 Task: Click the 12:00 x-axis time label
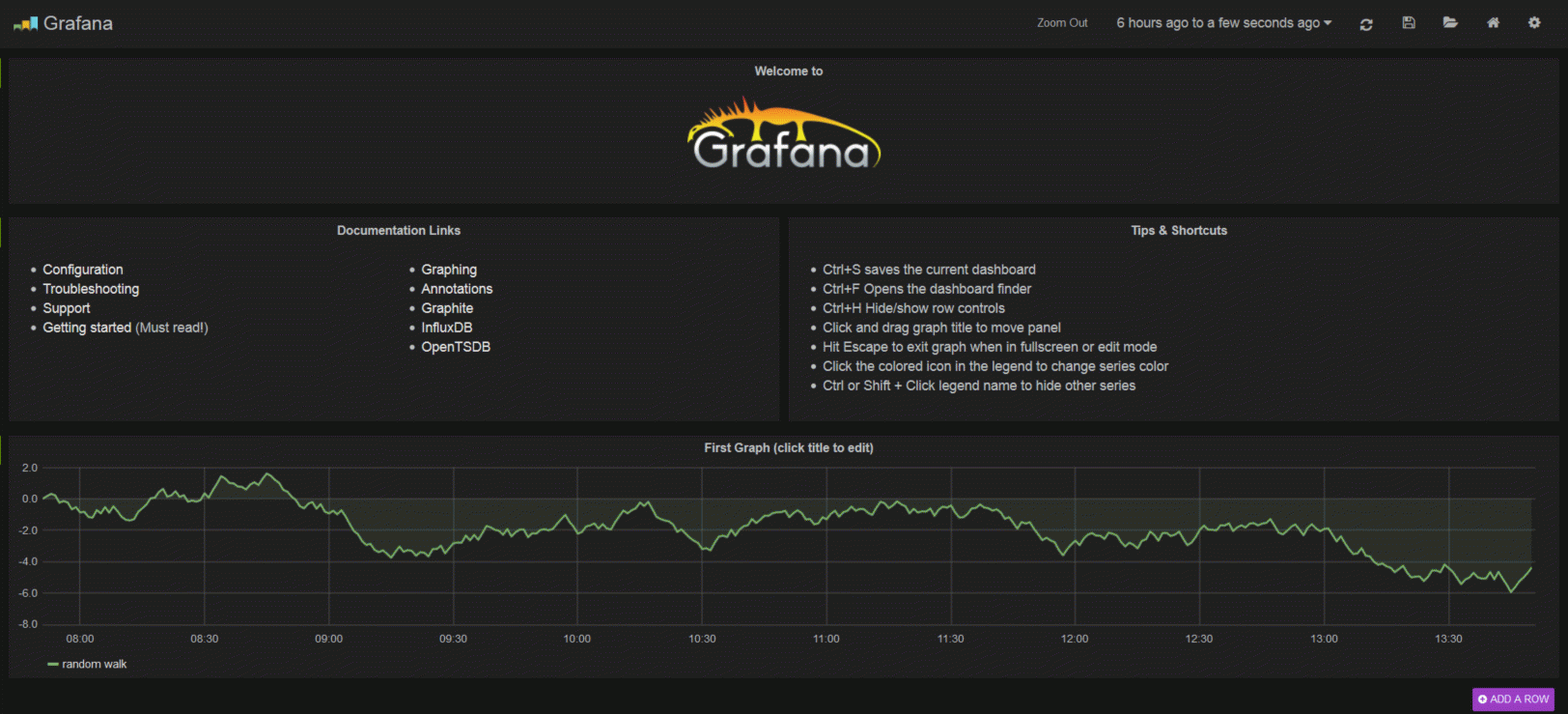[1075, 640]
